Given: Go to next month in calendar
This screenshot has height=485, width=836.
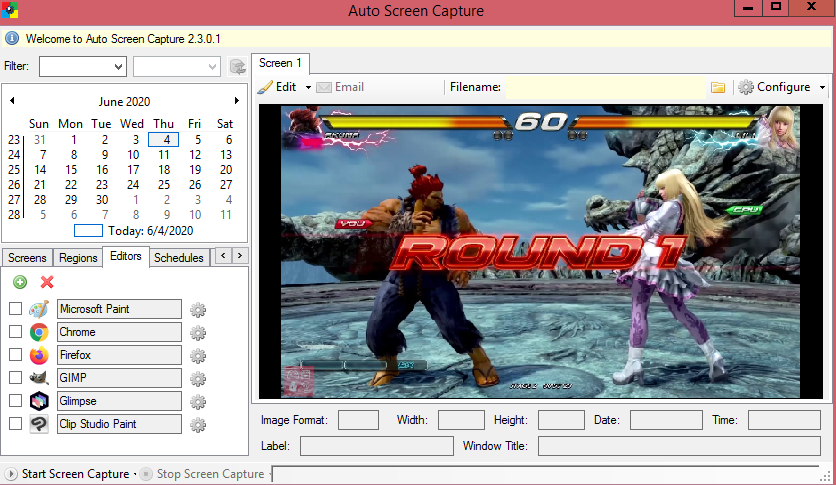Looking at the screenshot, I should pyautogui.click(x=237, y=100).
